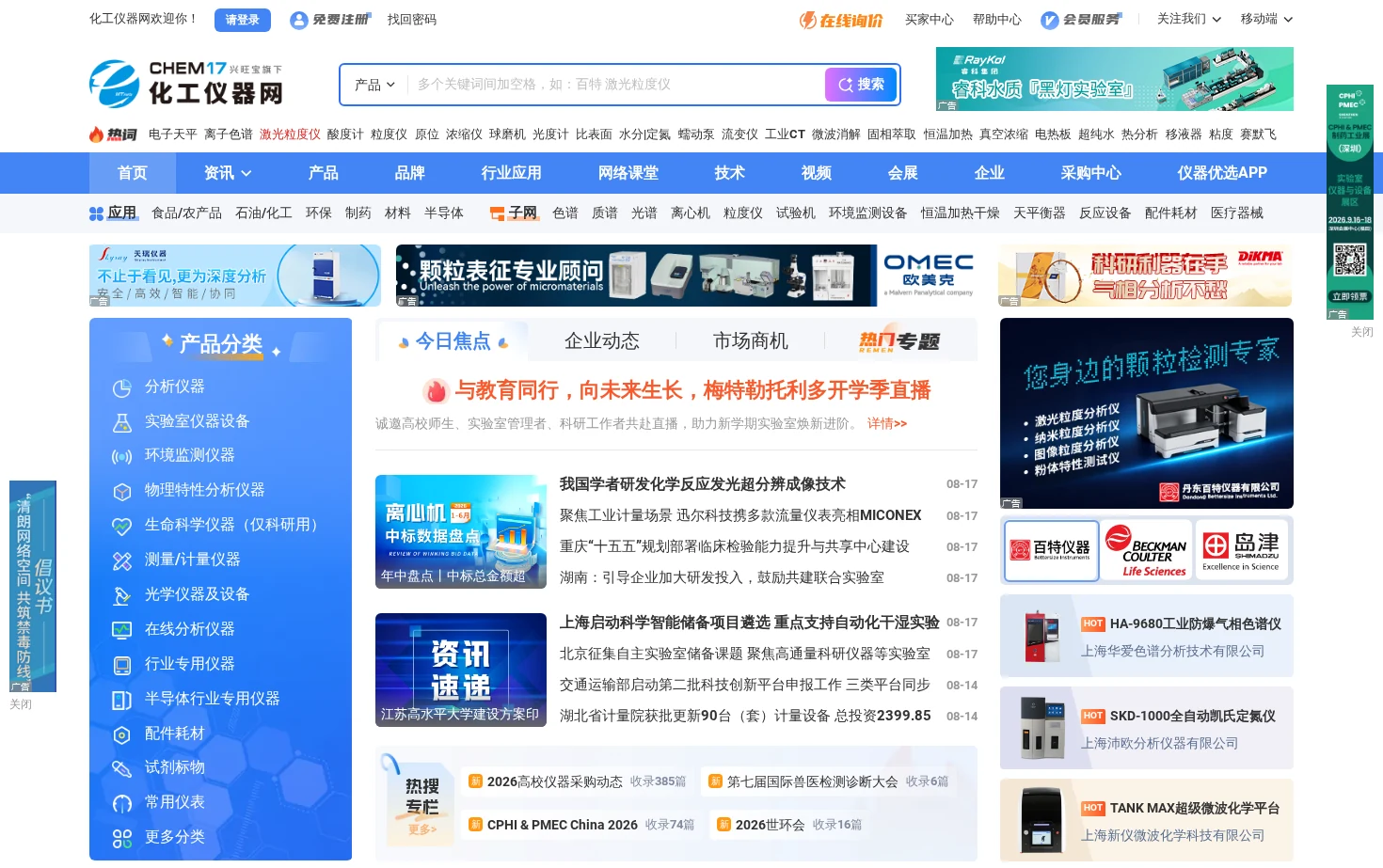The image size is (1383, 868).
Task: Click the 常用仪表 gauge icon
Action: click(x=122, y=803)
